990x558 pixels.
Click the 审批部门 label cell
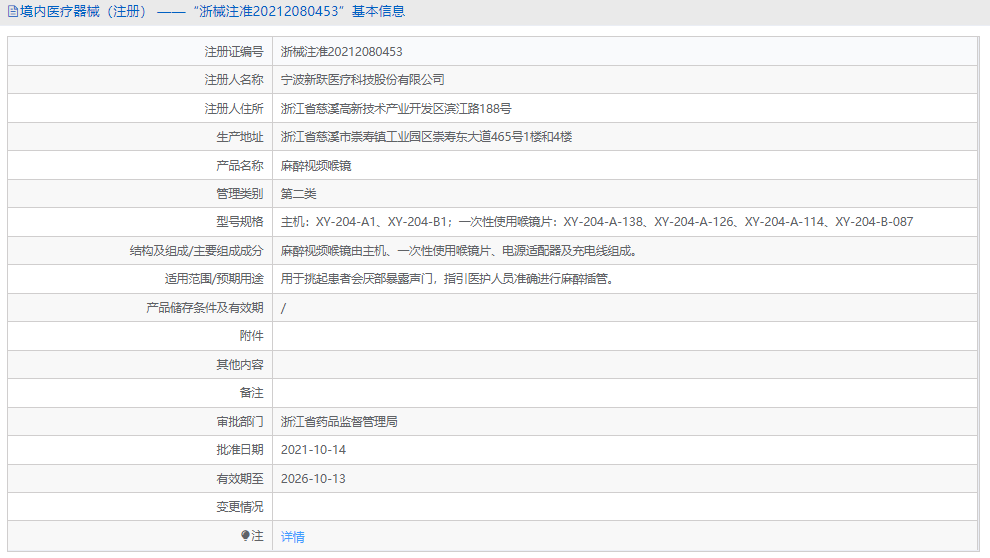pyautogui.click(x=140, y=422)
